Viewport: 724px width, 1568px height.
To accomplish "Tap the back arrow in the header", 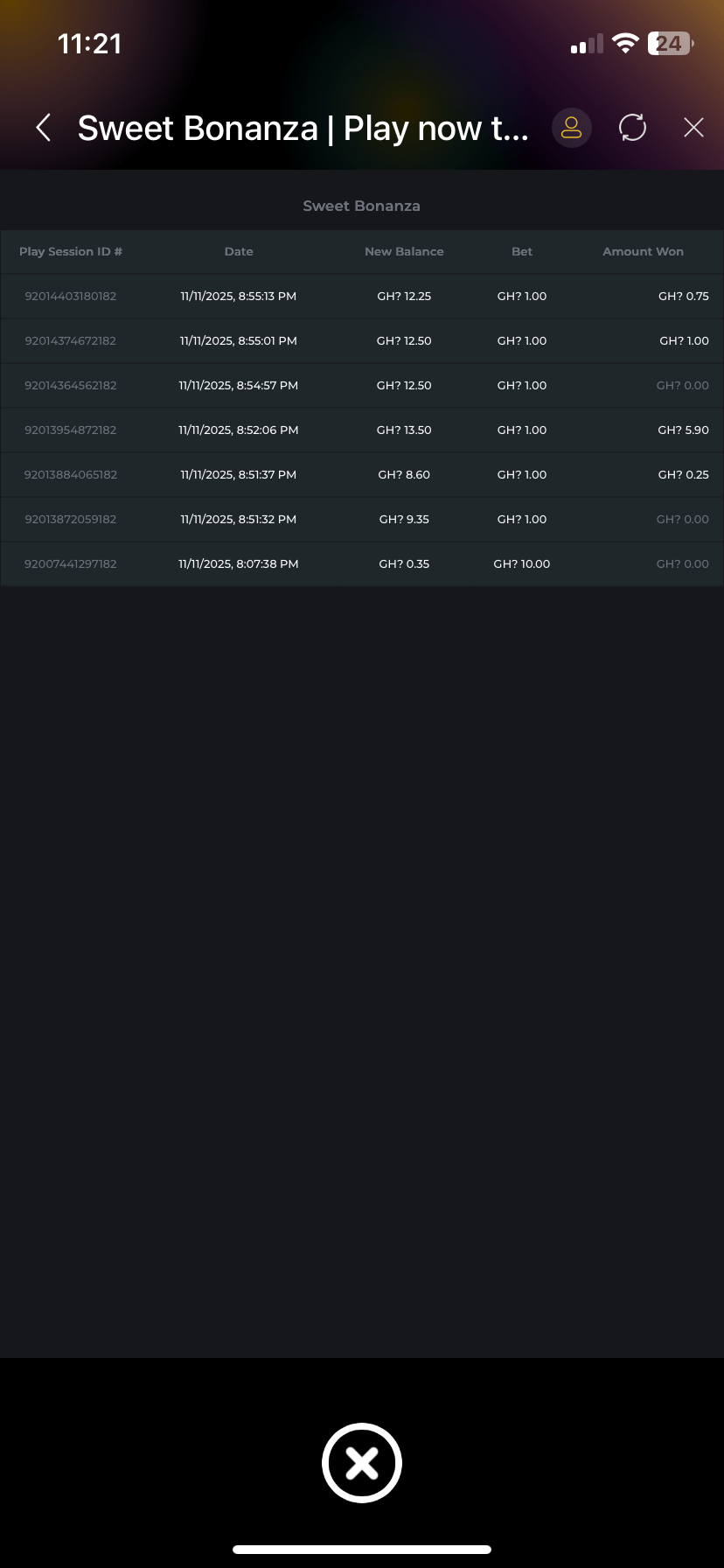I will pyautogui.click(x=43, y=128).
